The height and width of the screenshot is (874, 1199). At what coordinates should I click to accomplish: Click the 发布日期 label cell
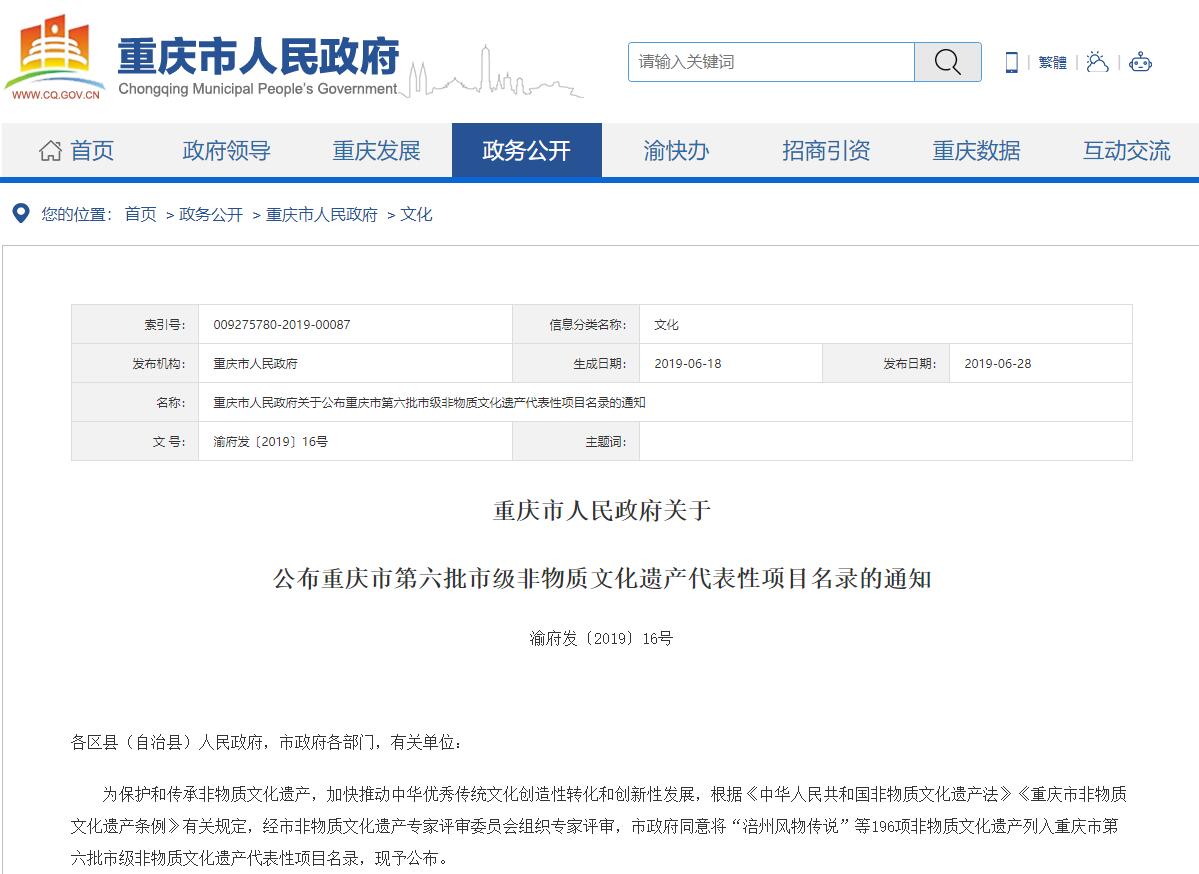tap(886, 363)
